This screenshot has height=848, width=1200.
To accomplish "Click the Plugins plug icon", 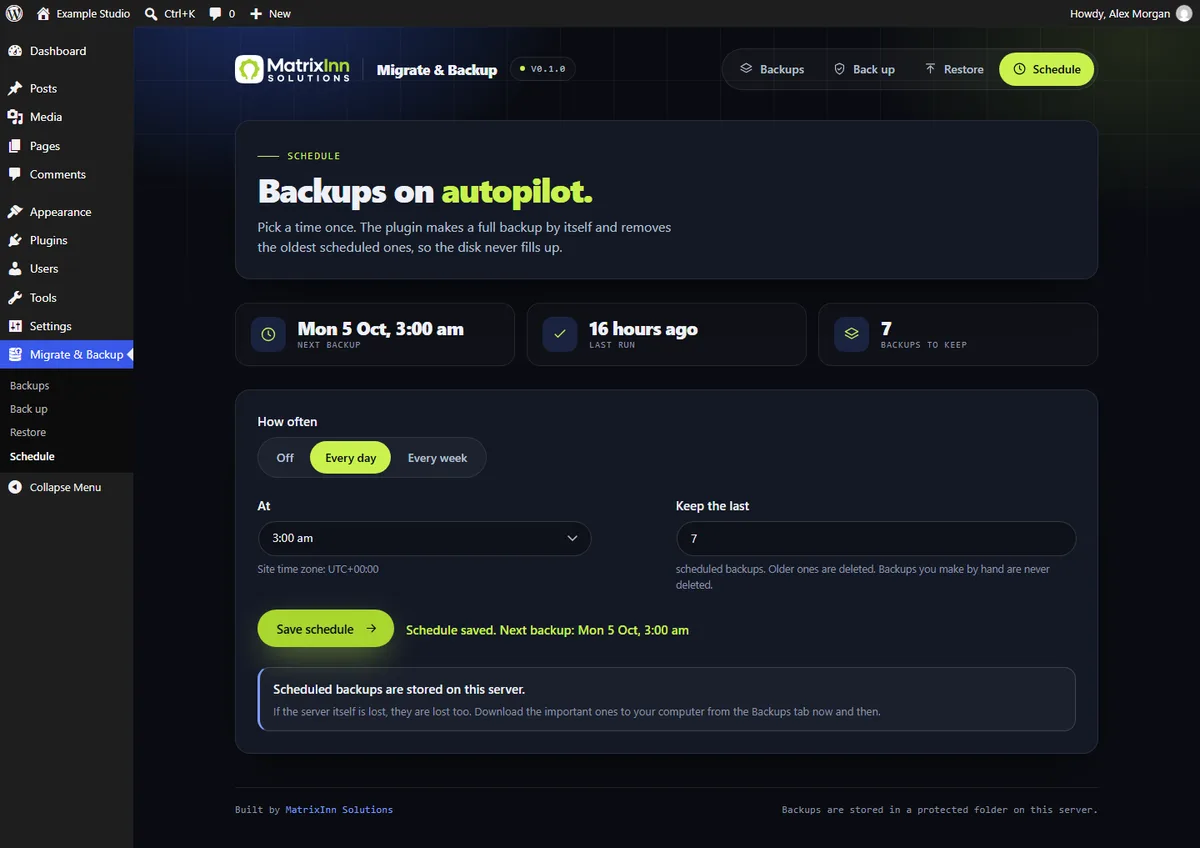I will click(x=15, y=240).
